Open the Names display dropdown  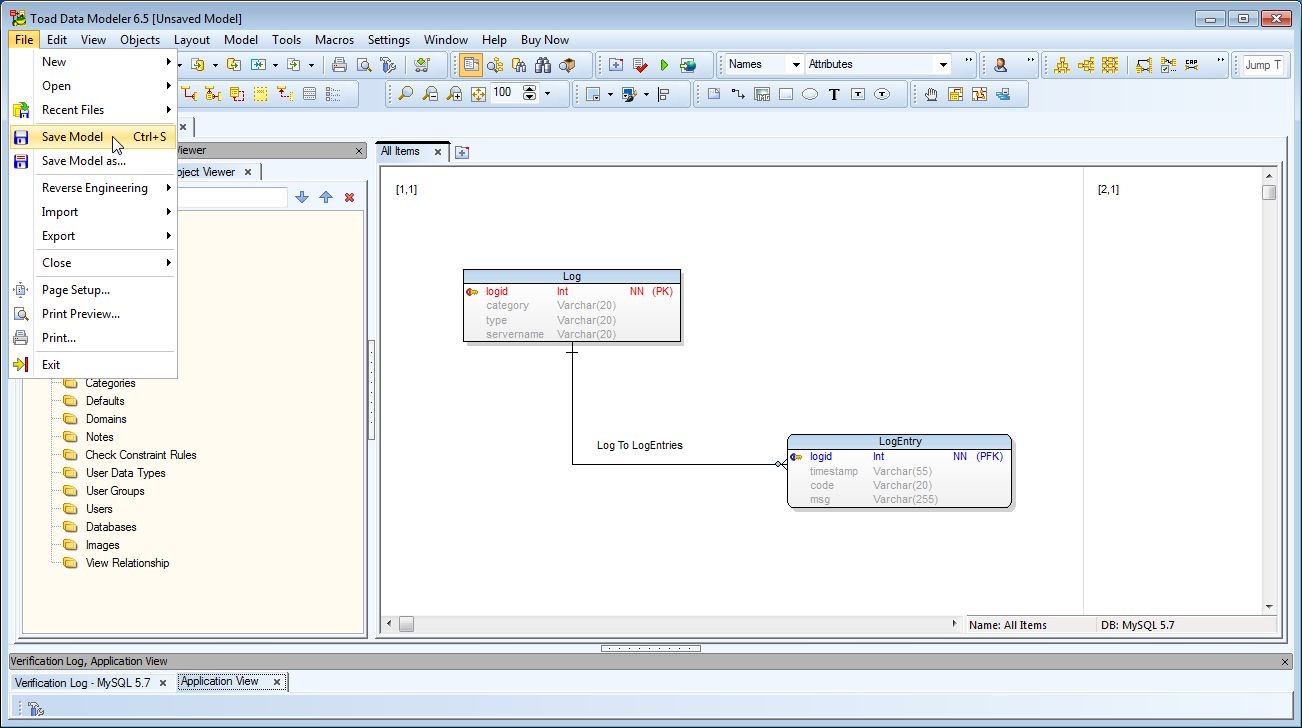[x=796, y=65]
